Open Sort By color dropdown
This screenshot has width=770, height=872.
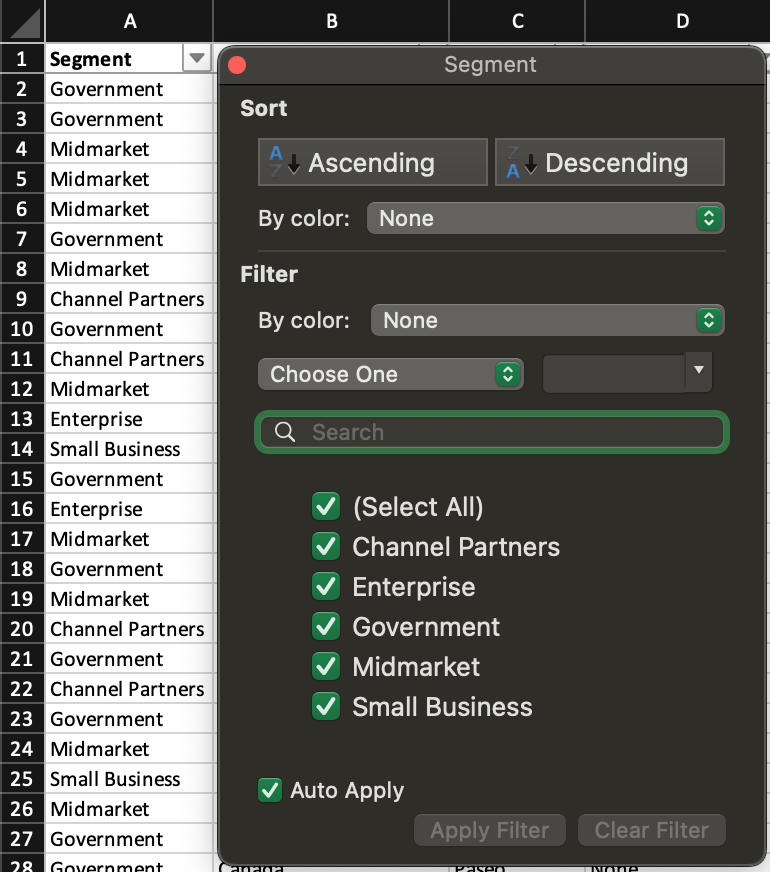[545, 218]
